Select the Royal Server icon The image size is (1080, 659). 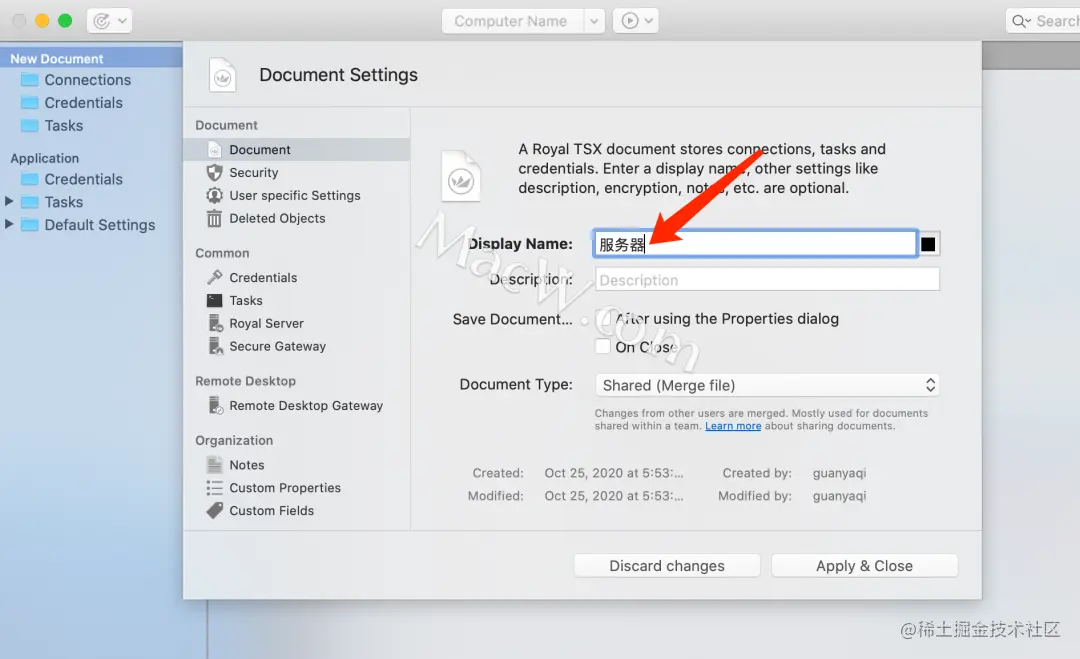[x=216, y=323]
